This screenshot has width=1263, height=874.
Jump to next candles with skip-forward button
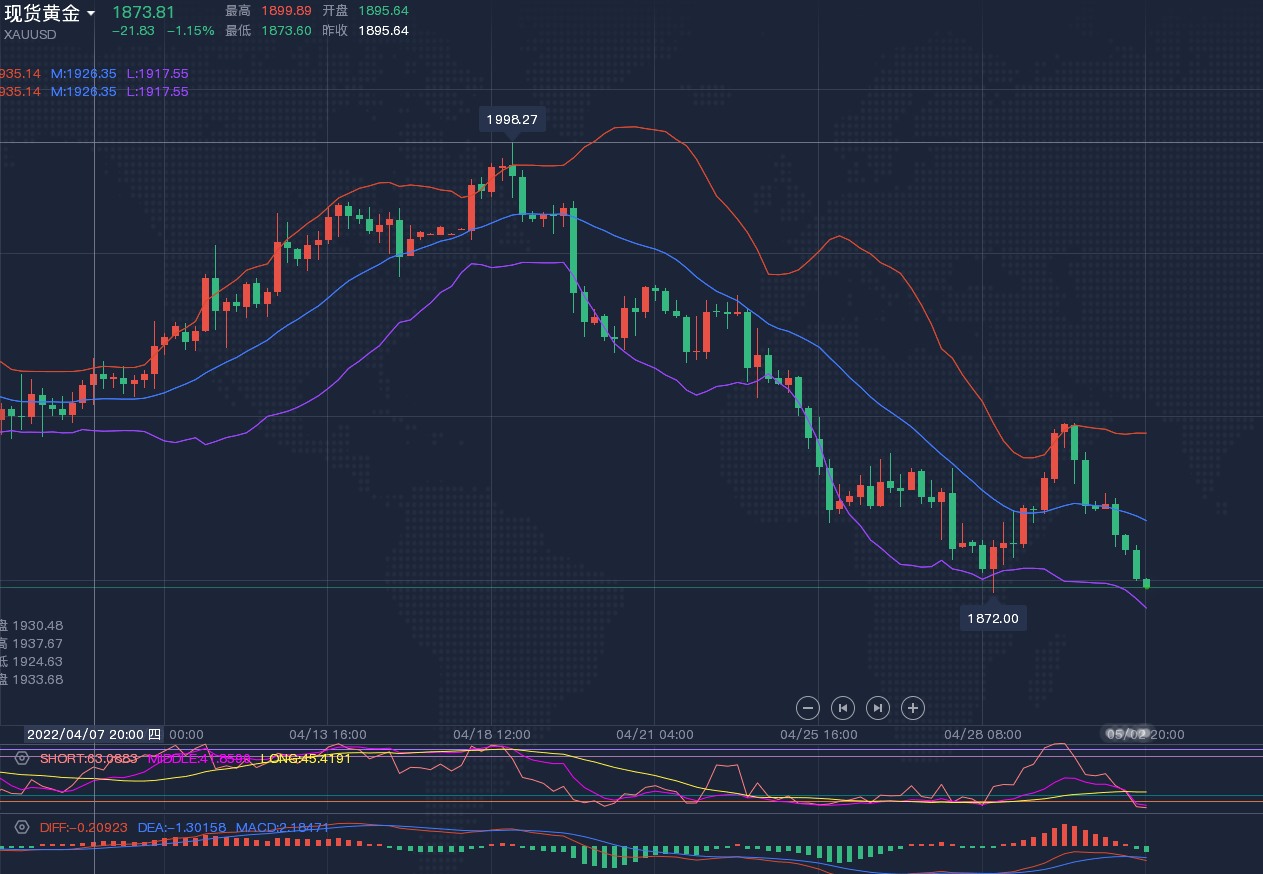877,708
